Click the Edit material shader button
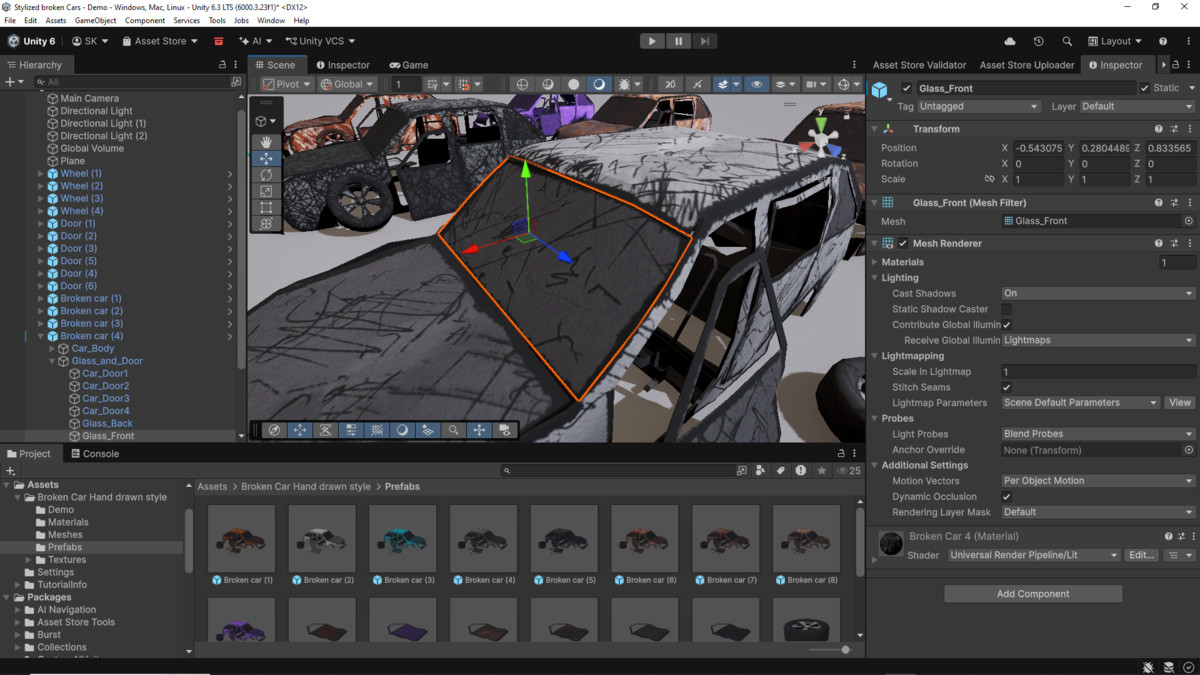Screen dimensions: 1200x675 tap(1141, 555)
